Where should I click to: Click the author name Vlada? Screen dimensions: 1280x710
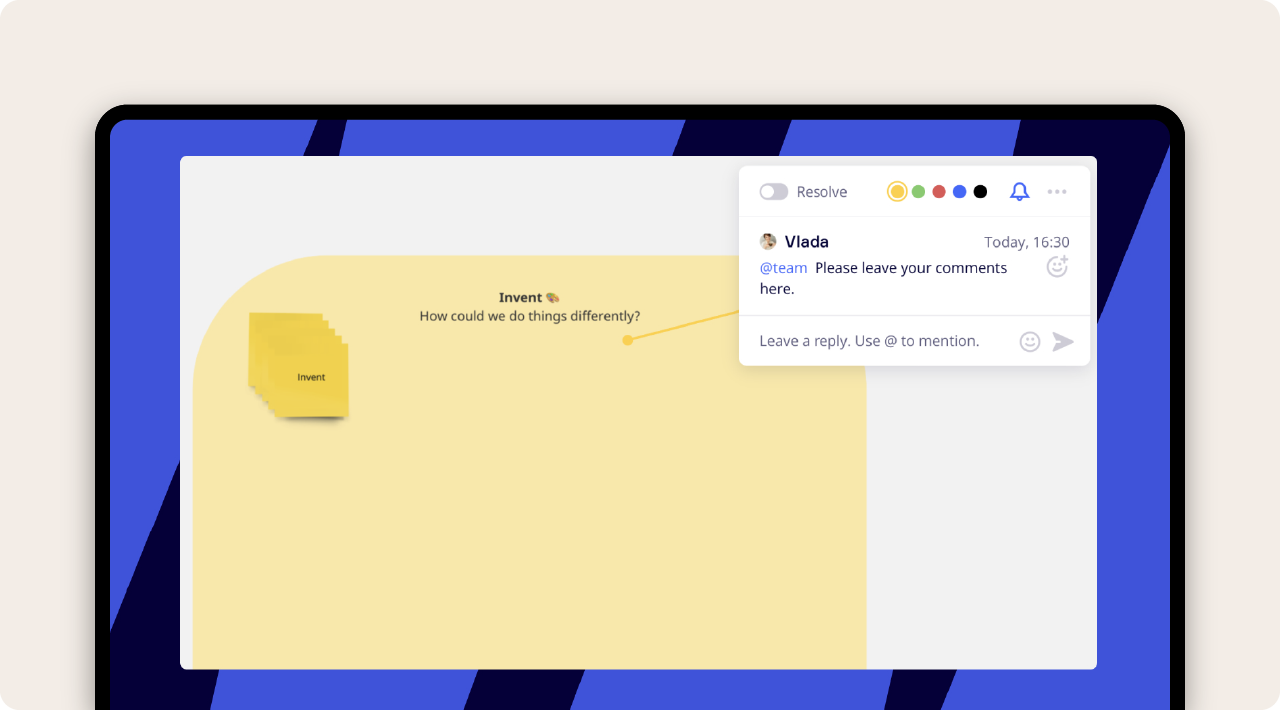pyautogui.click(x=806, y=242)
